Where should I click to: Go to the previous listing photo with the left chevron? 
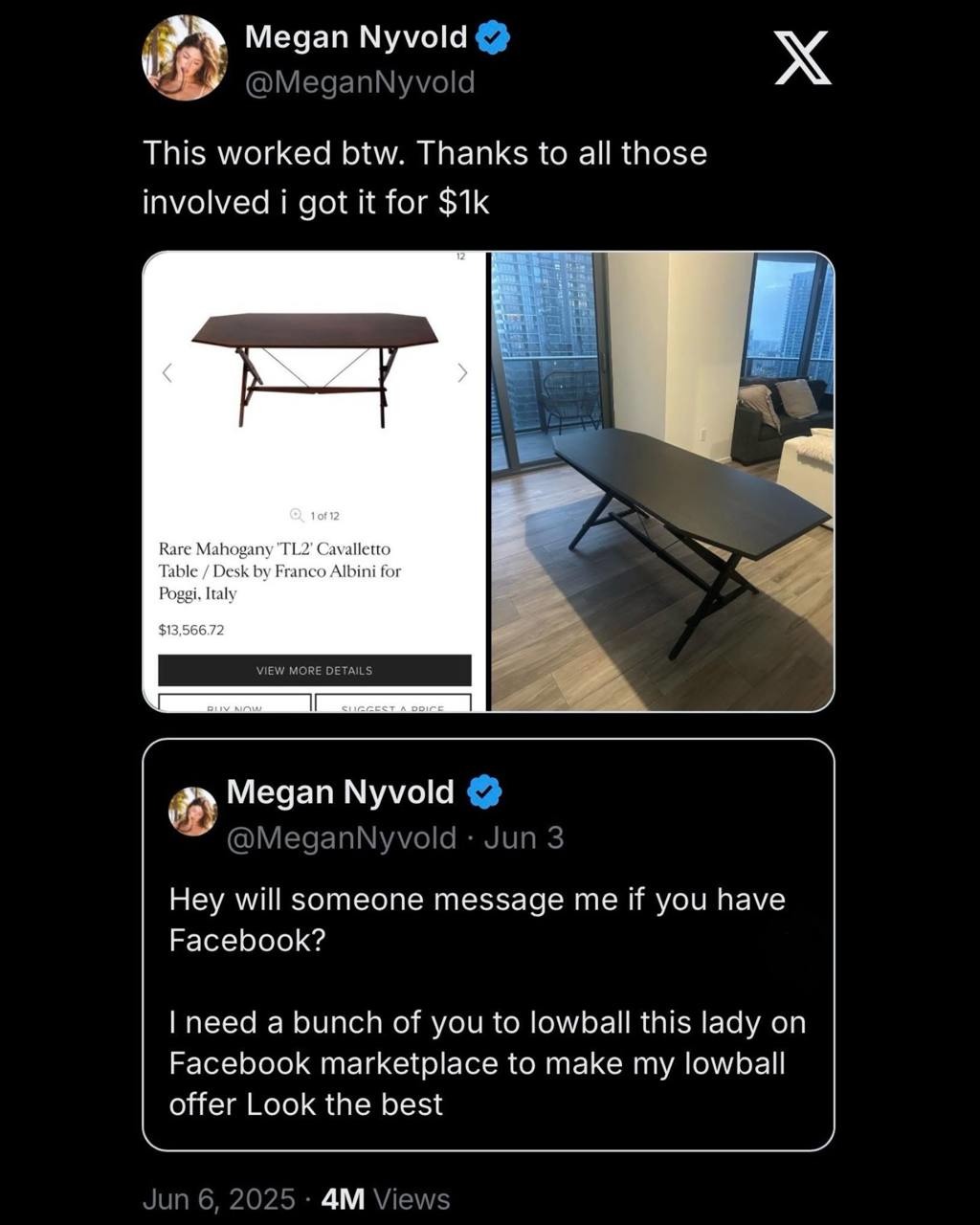pos(167,373)
